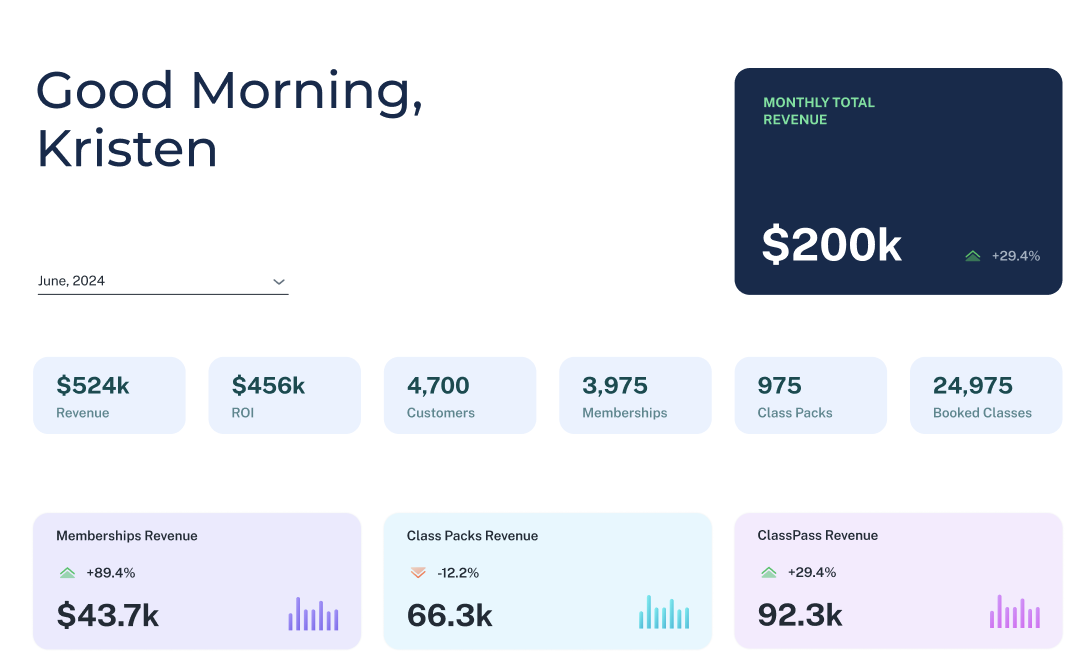Click the 24,975 Booked Classes tile

coord(986,396)
